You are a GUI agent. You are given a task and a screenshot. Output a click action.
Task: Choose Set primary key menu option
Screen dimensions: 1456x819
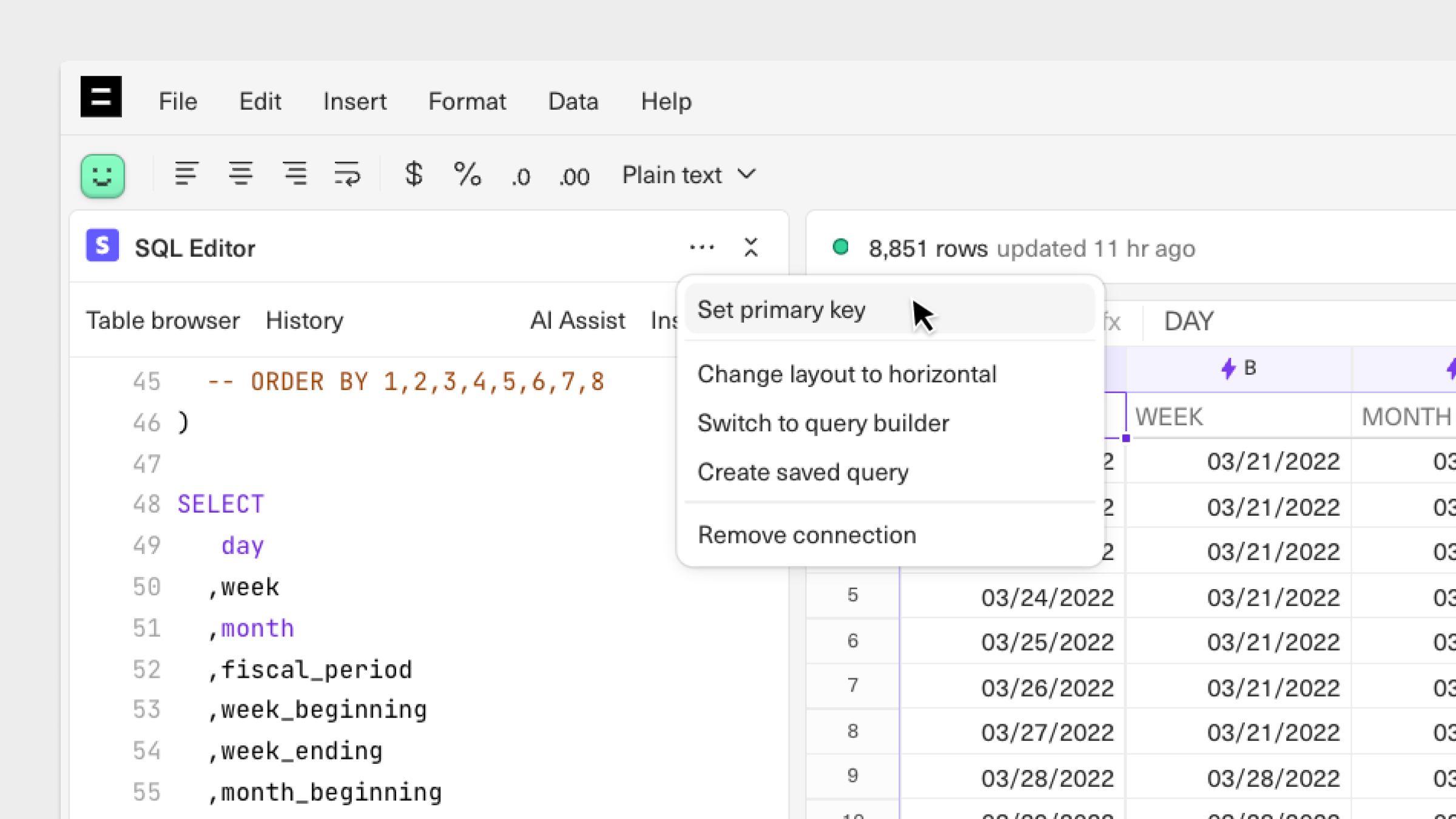click(x=781, y=310)
